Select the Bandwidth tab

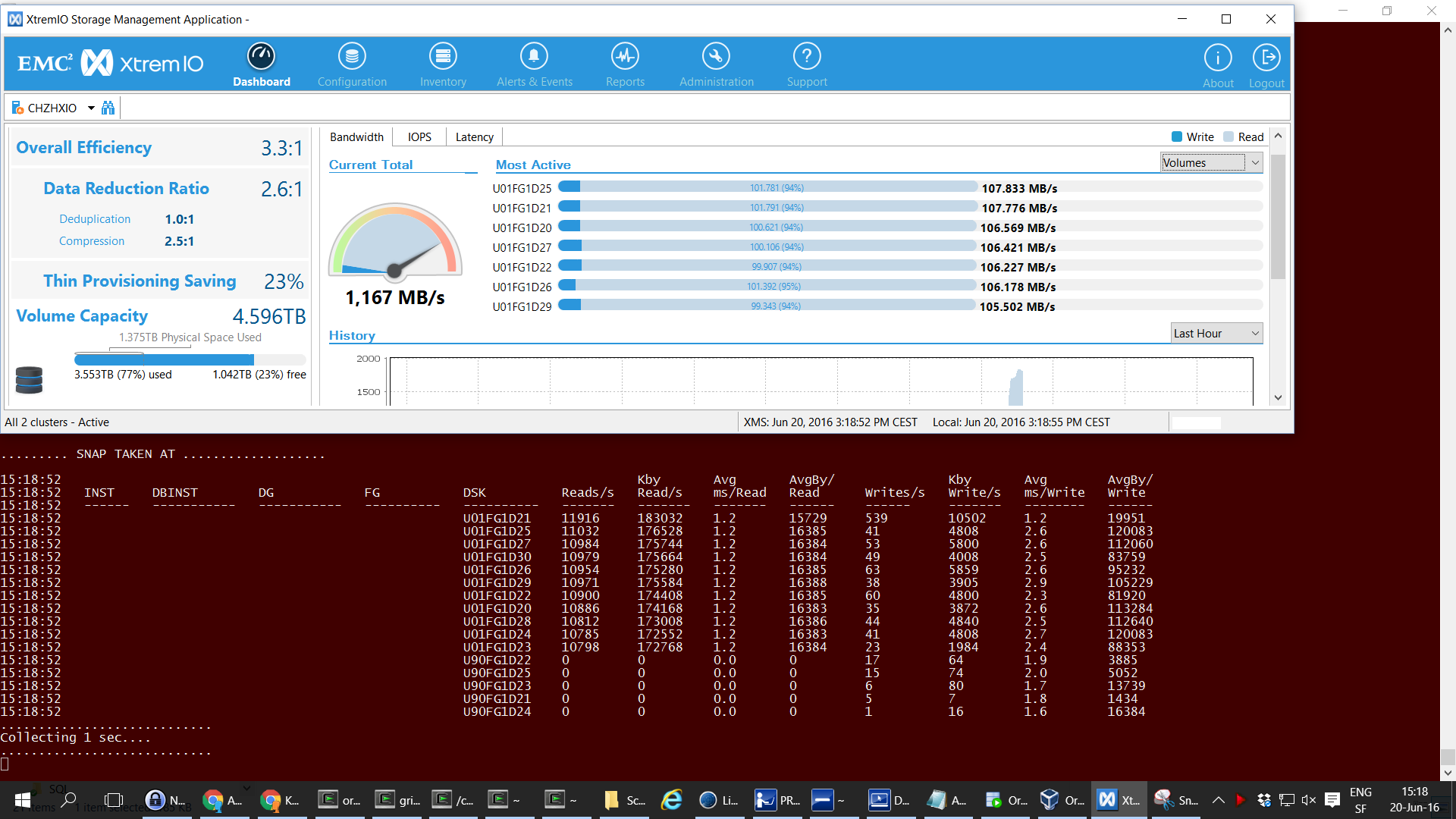(x=356, y=137)
